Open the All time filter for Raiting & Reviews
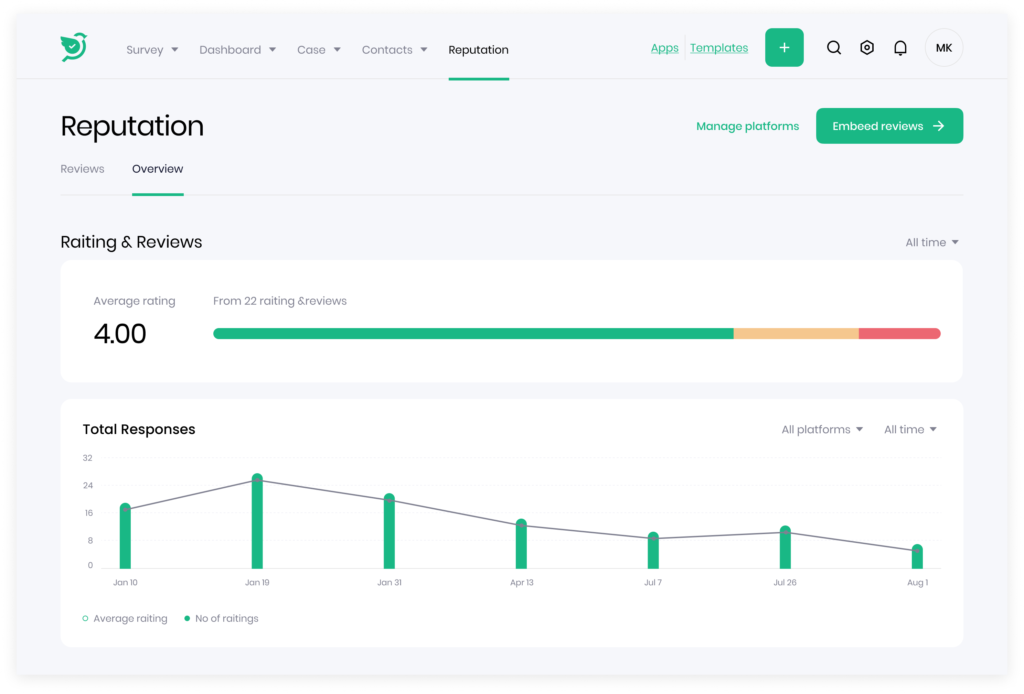 tap(932, 241)
